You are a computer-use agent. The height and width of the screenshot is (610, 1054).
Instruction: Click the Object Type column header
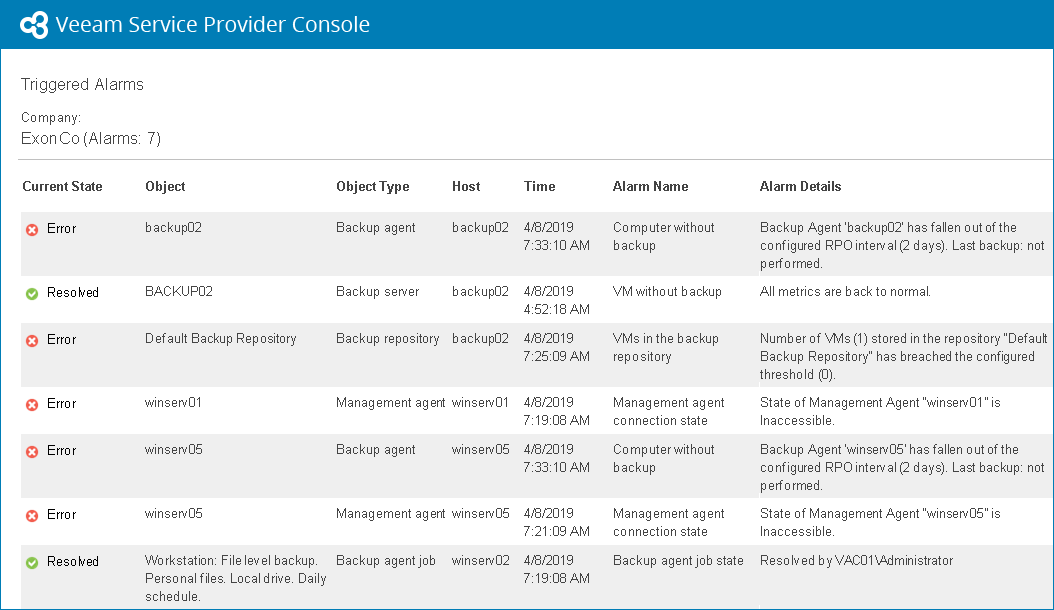pyautogui.click(x=373, y=187)
